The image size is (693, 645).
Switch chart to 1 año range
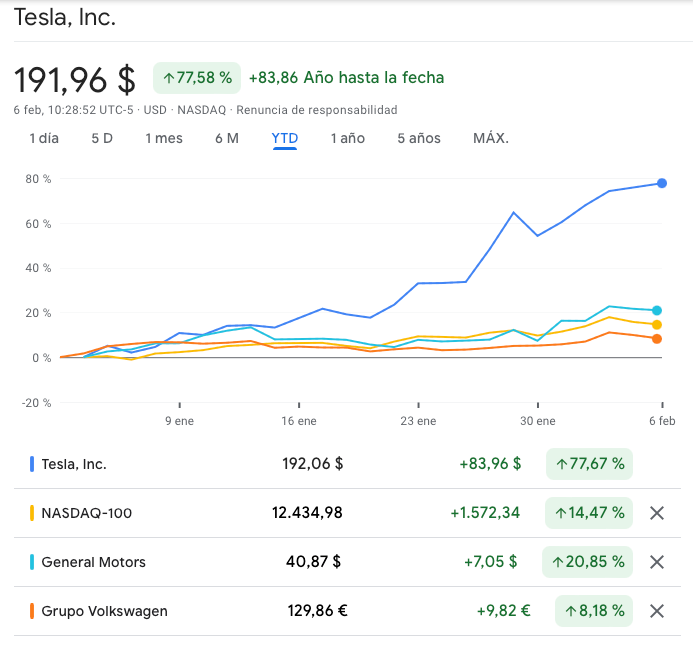pyautogui.click(x=348, y=138)
